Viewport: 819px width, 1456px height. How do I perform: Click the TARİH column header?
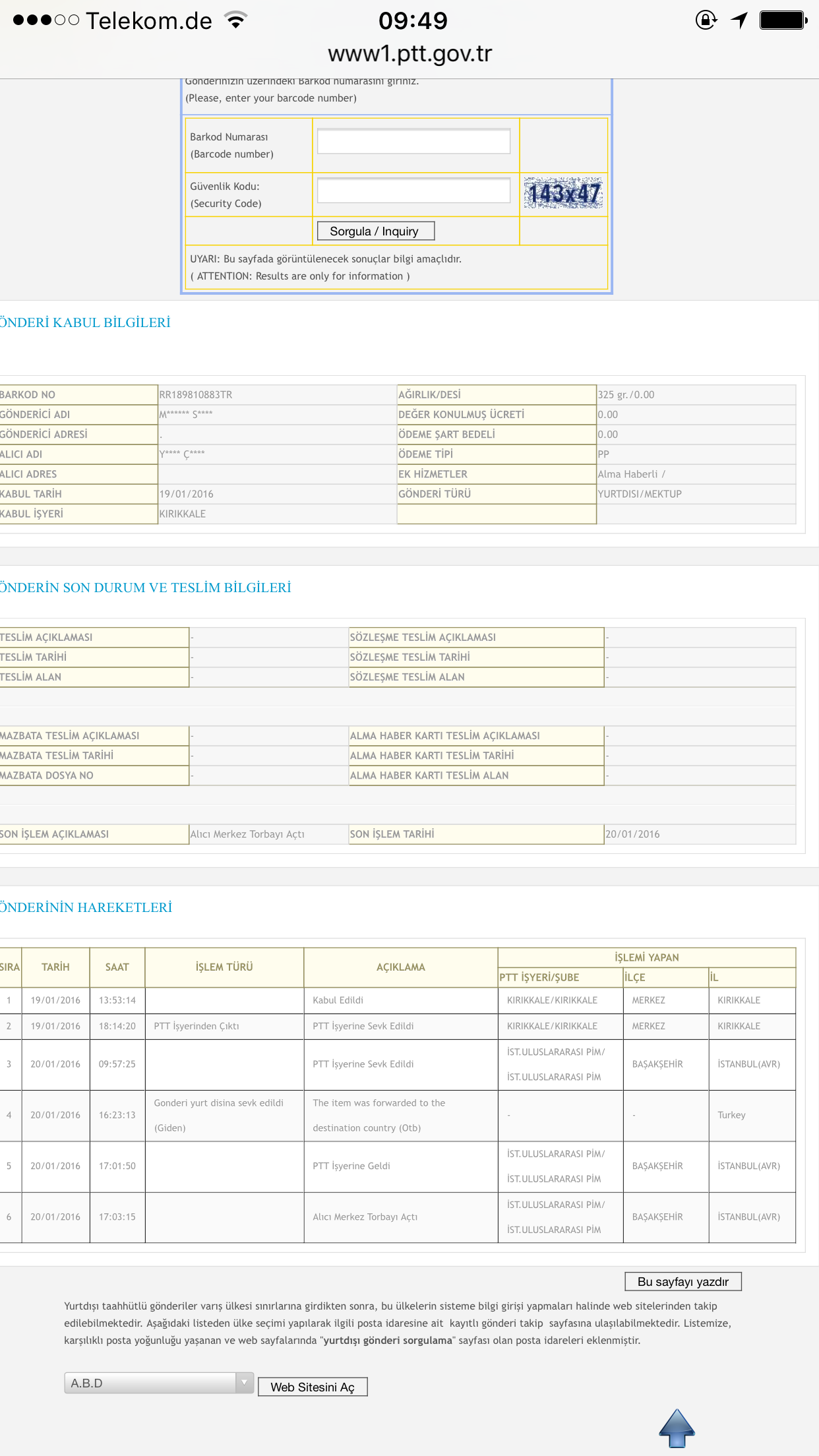click(55, 967)
